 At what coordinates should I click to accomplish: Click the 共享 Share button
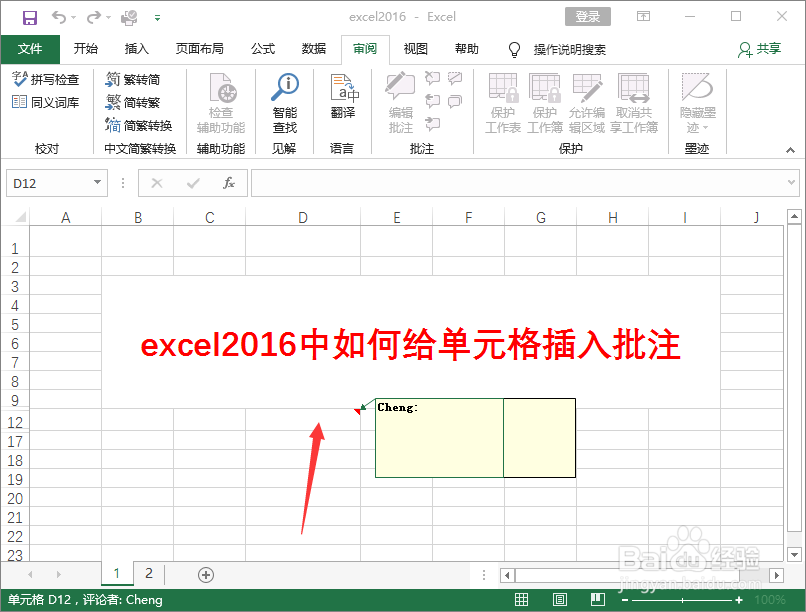762,49
